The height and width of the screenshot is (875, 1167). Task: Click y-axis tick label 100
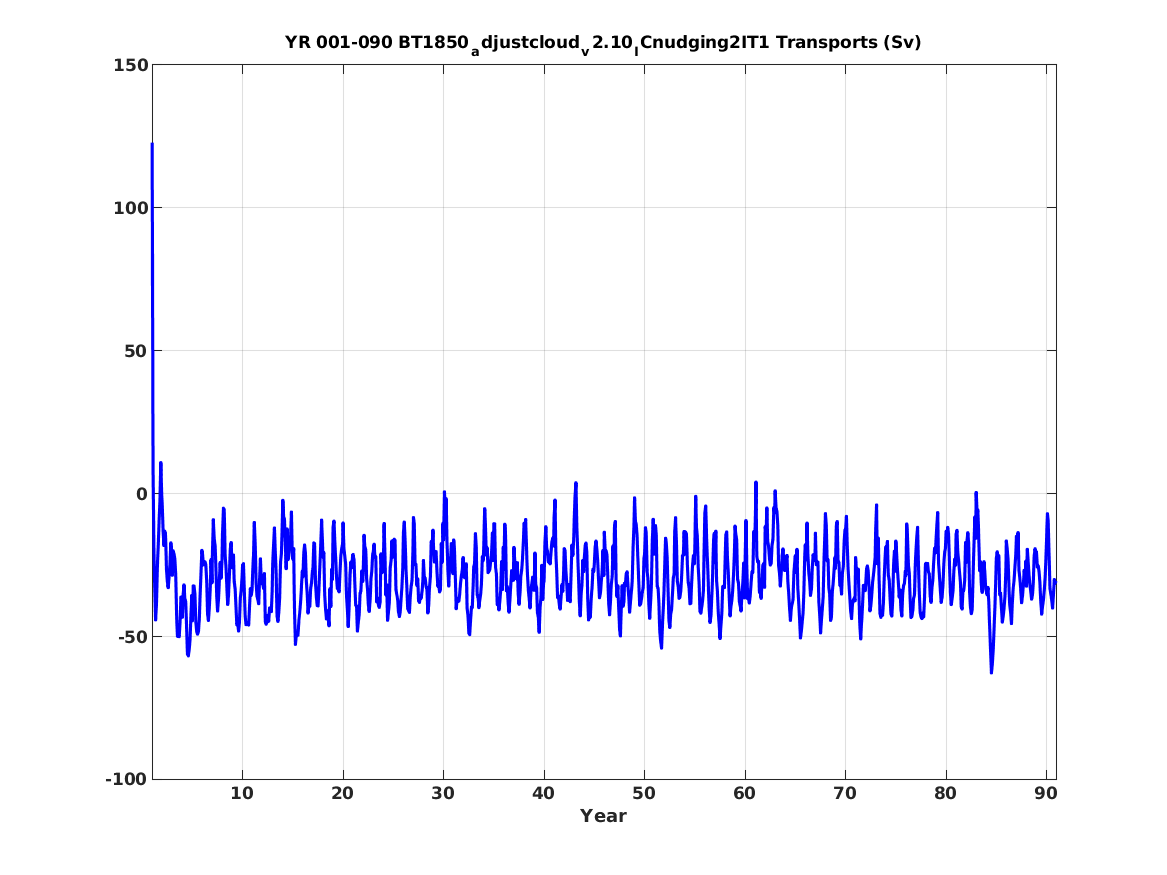pyautogui.click(x=131, y=208)
